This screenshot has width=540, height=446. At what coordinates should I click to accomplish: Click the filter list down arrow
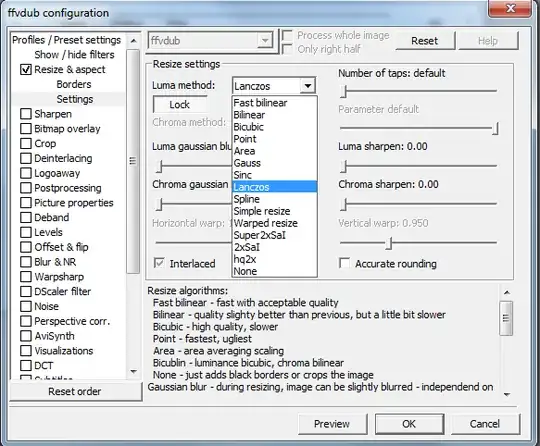(133, 372)
